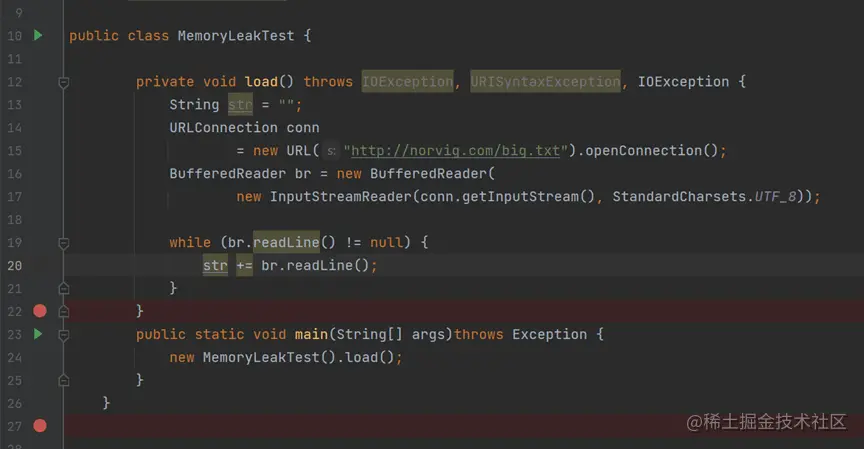The width and height of the screenshot is (864, 449).
Task: Click getInputStream() call on line 17
Action: coord(528,196)
